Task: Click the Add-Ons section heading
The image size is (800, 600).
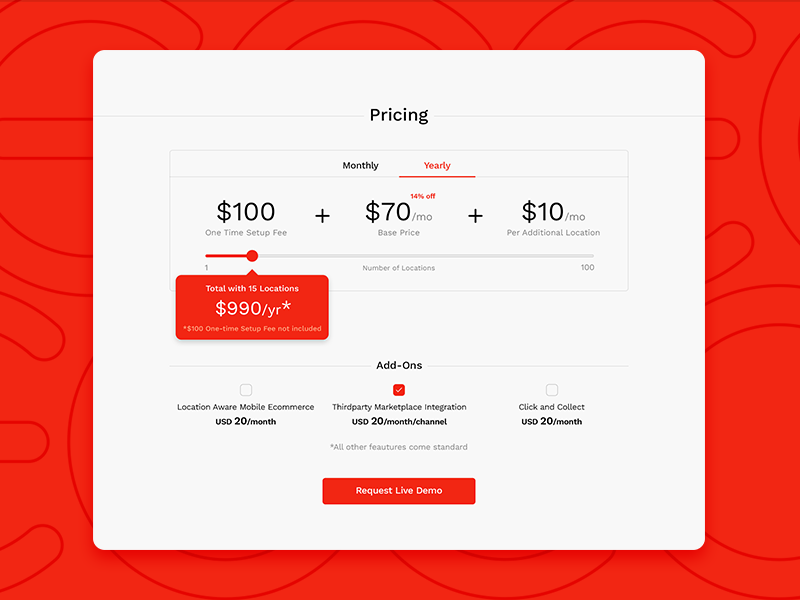Action: point(399,365)
